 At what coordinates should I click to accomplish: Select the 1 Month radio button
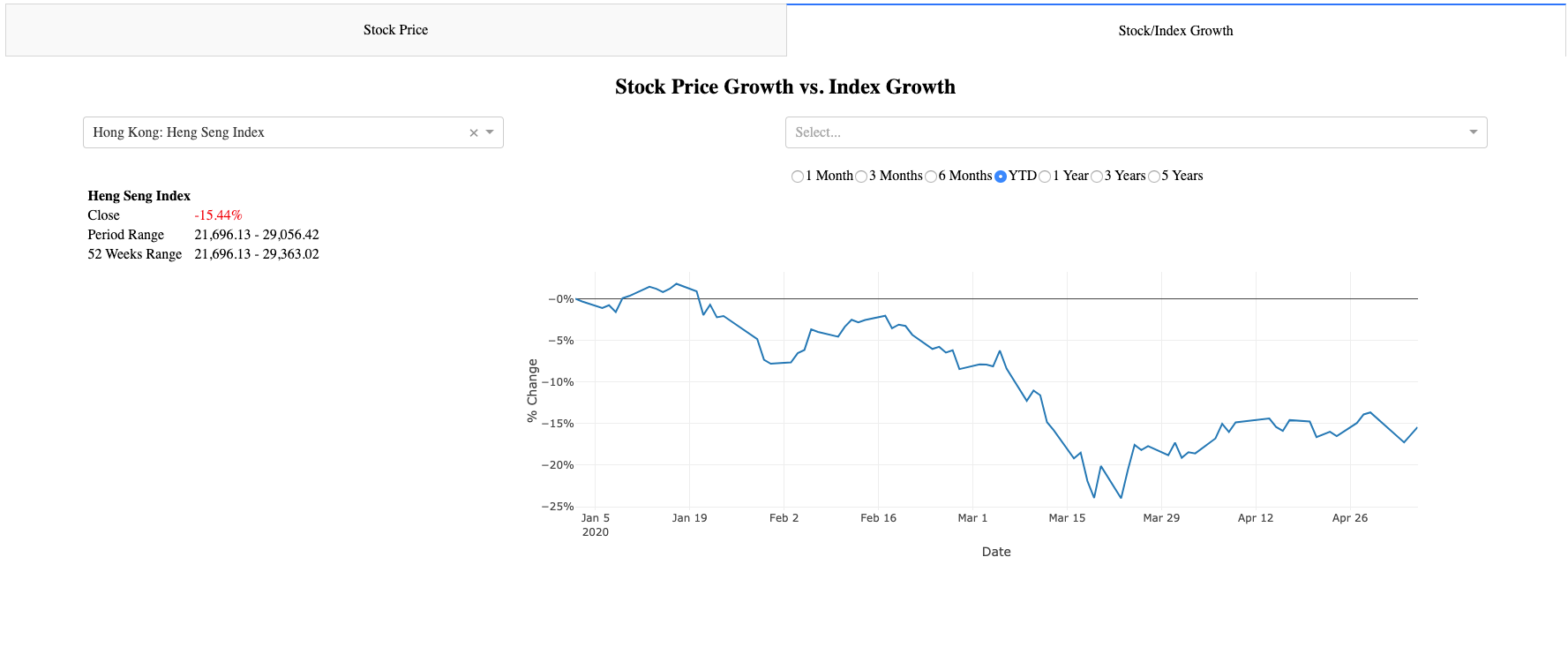pos(798,177)
